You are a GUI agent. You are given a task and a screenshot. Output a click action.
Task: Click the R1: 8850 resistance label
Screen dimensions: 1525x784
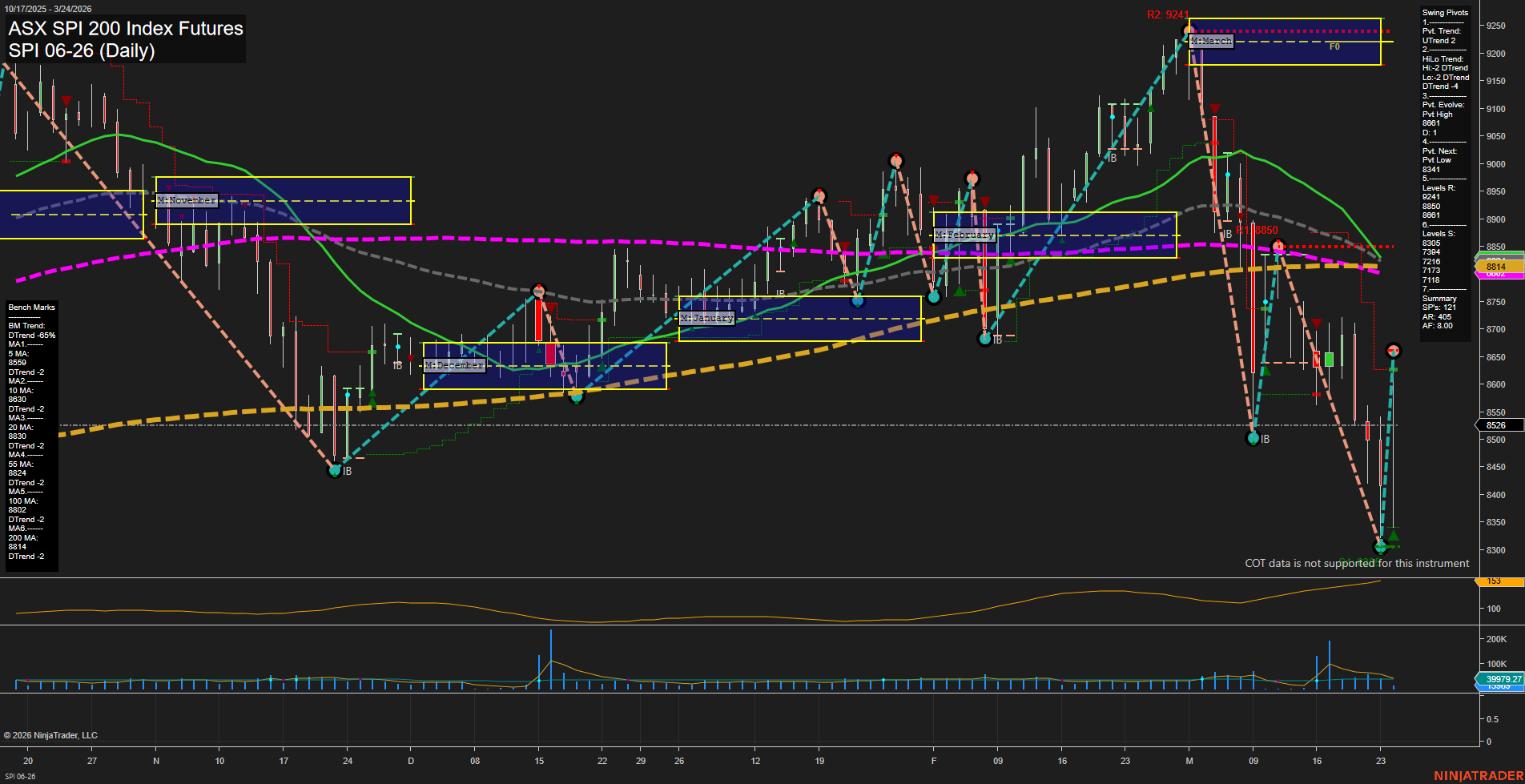(1255, 228)
